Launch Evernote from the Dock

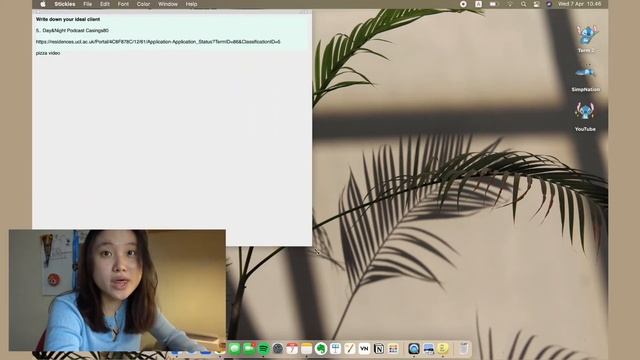point(321,349)
